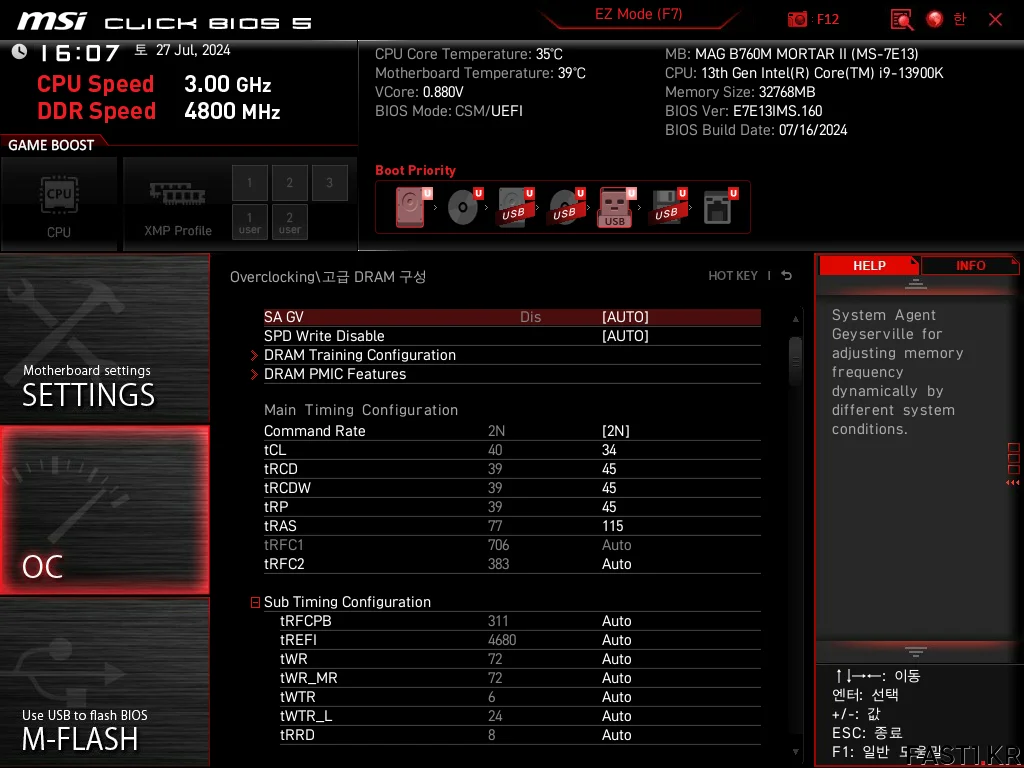1024x768 pixels.
Task: Click the red arrows side panel handle
Action: 1013,483
